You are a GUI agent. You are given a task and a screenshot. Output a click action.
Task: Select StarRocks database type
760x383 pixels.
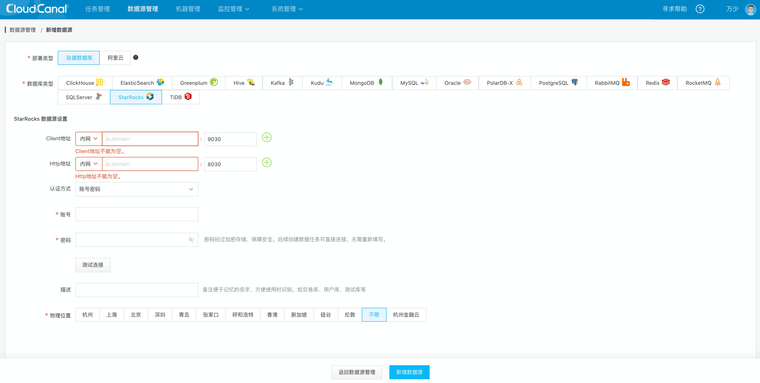pyautogui.click(x=136, y=97)
